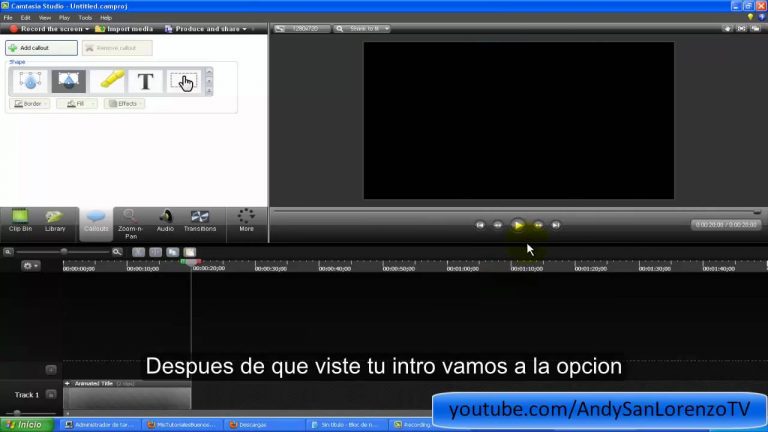
Task: Click the Paste tool on timeline toolbar
Action: pyautogui.click(x=190, y=252)
